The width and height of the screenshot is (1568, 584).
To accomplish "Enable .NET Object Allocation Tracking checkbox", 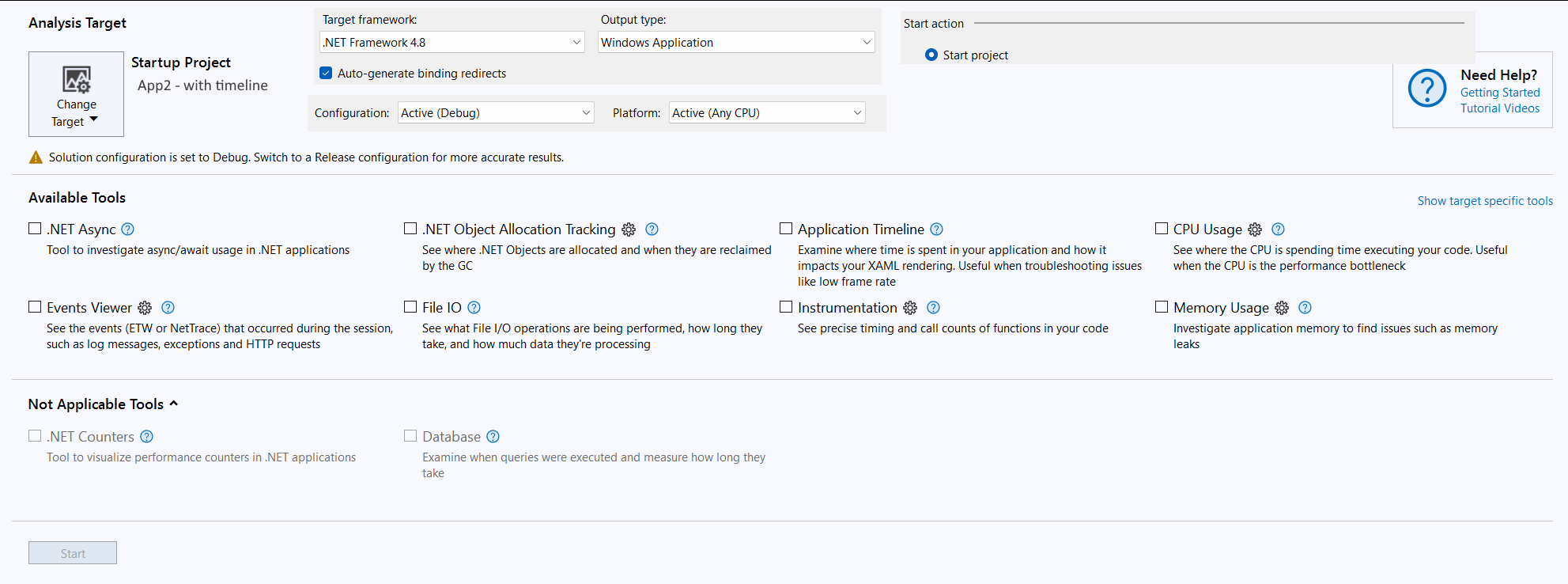I will pos(410,229).
